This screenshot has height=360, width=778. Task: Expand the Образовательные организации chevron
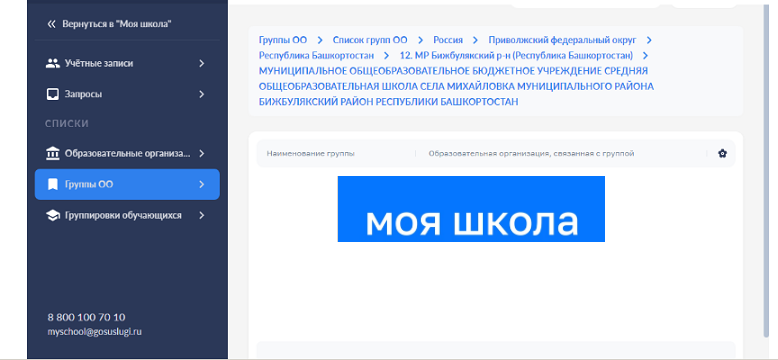pyautogui.click(x=201, y=154)
